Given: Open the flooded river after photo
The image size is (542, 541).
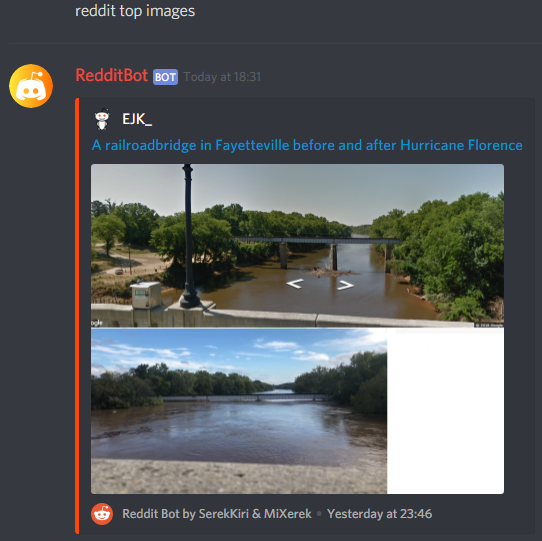Looking at the screenshot, I should [239, 411].
